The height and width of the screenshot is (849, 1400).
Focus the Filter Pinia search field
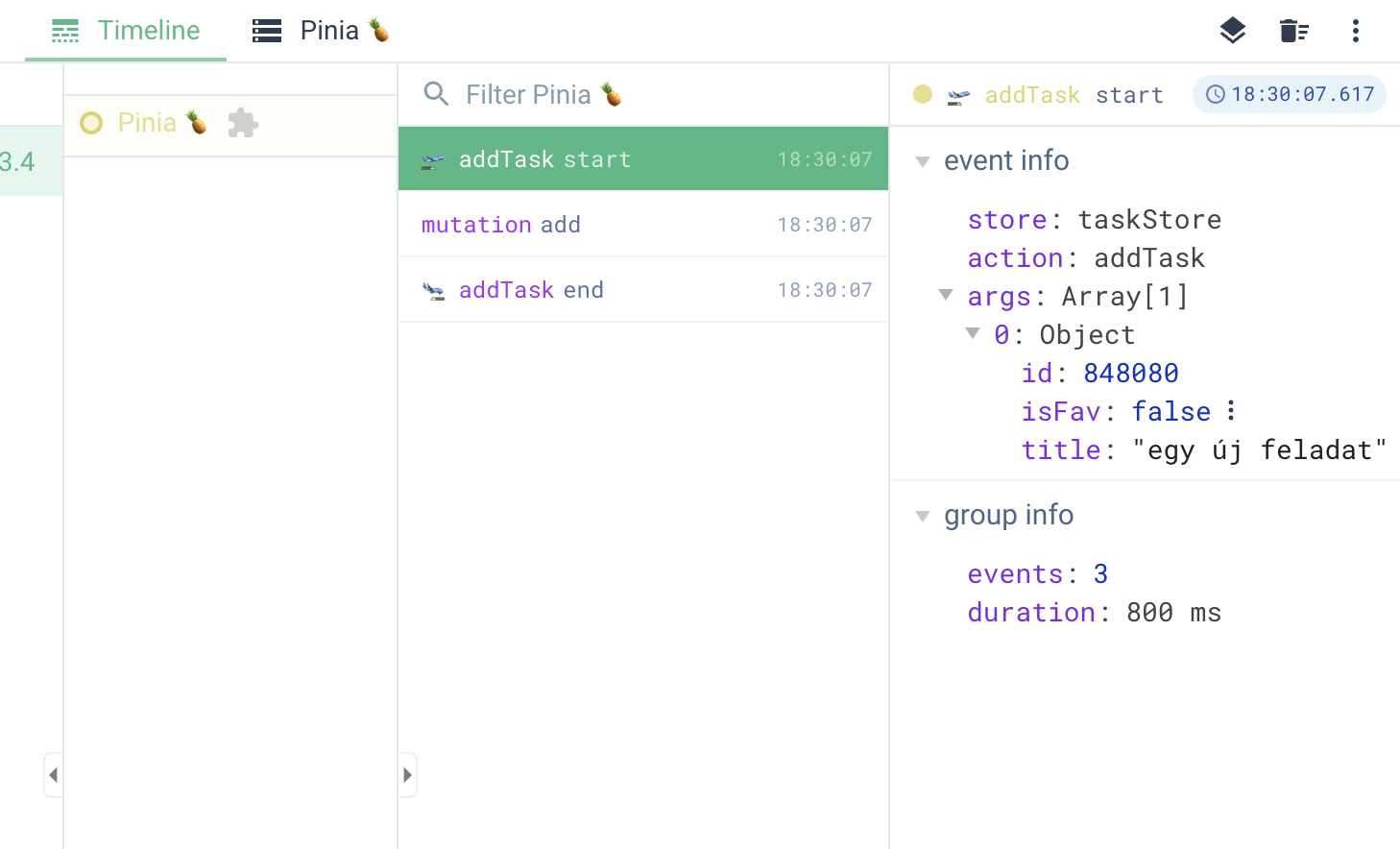pos(643,94)
